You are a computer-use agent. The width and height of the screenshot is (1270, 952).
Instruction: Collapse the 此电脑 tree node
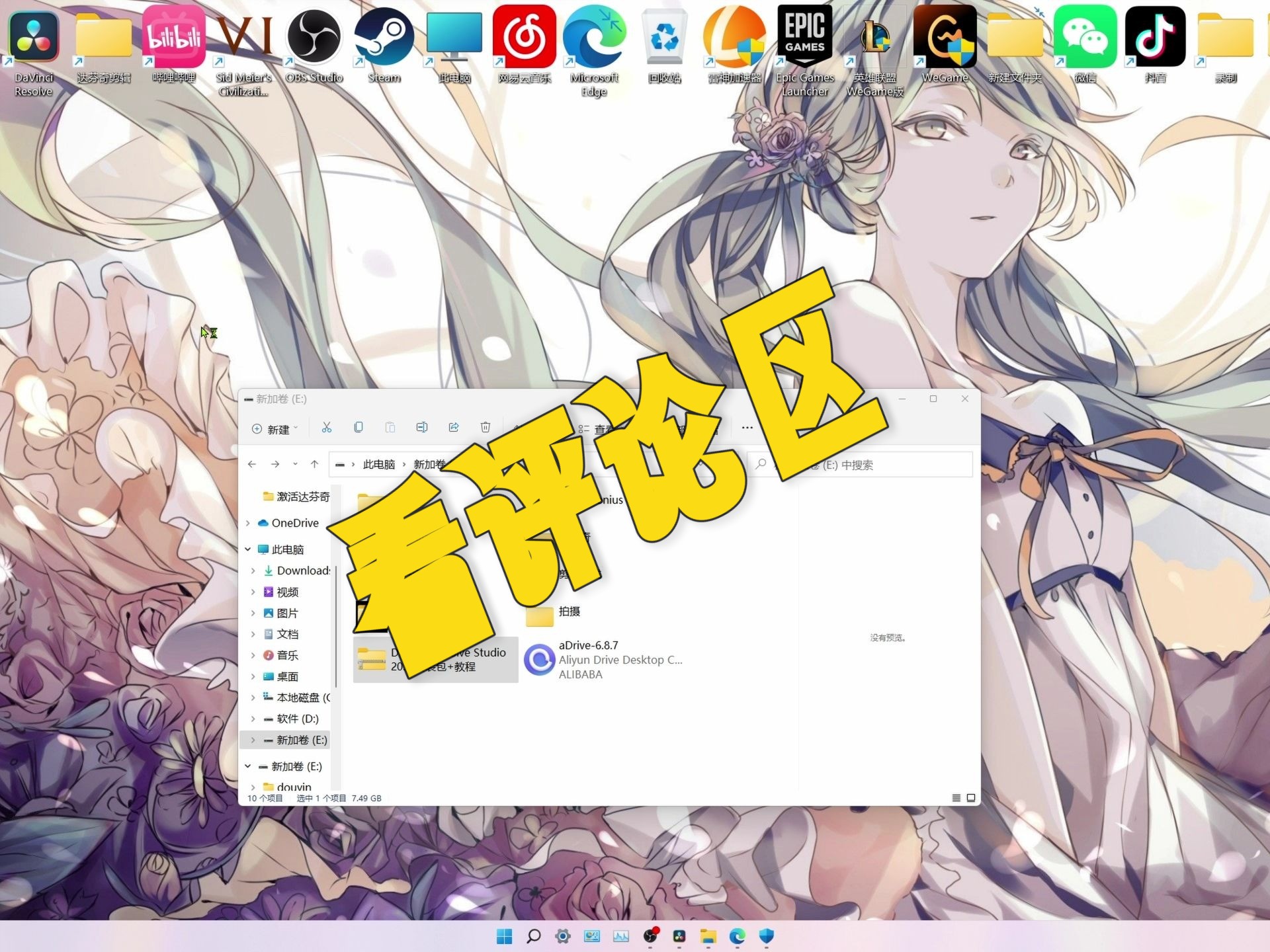click(x=248, y=549)
